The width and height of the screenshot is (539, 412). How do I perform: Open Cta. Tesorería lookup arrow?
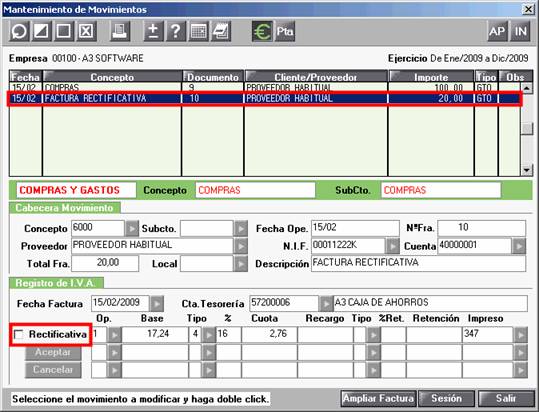[325, 304]
